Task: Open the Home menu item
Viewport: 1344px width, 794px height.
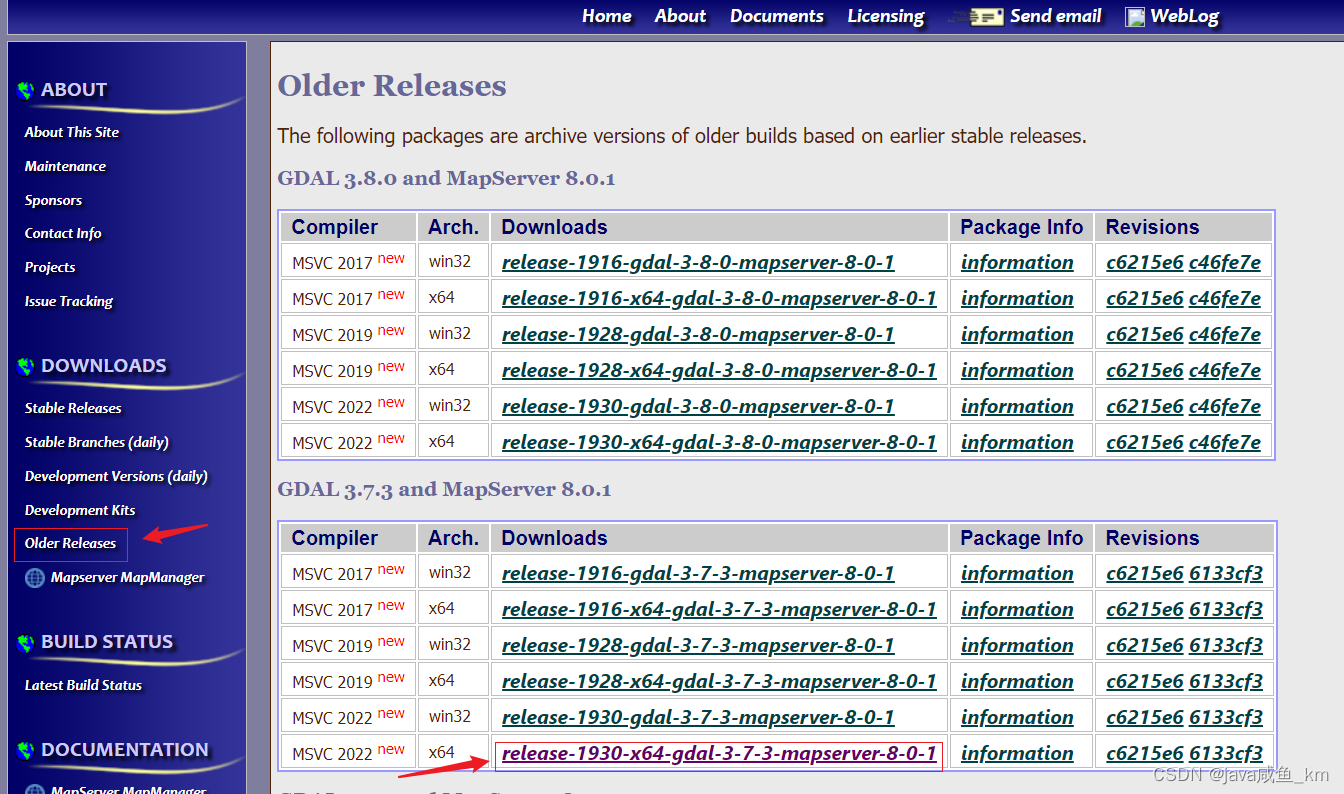Action: (607, 16)
